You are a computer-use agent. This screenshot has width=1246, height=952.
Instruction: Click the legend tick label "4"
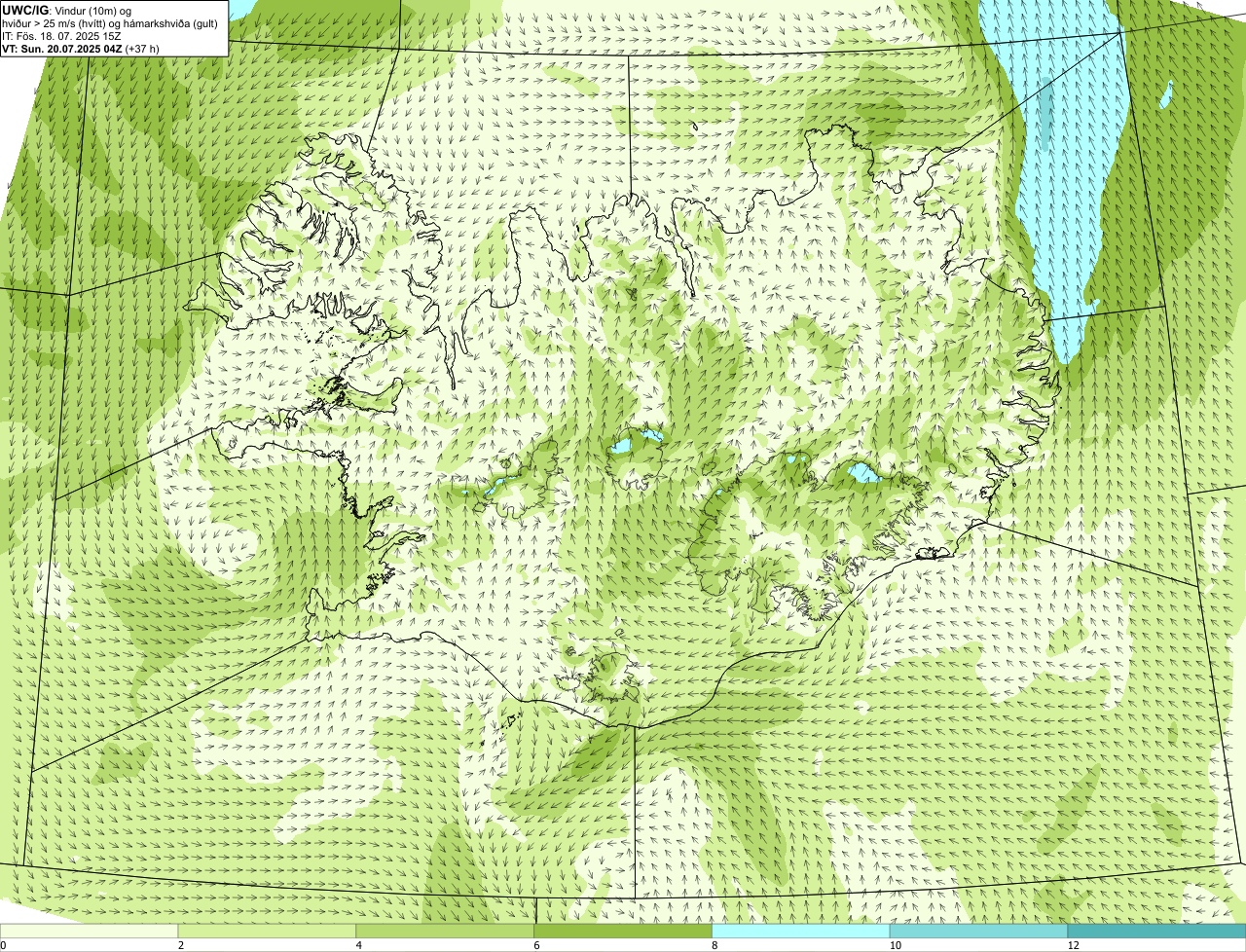tap(359, 945)
